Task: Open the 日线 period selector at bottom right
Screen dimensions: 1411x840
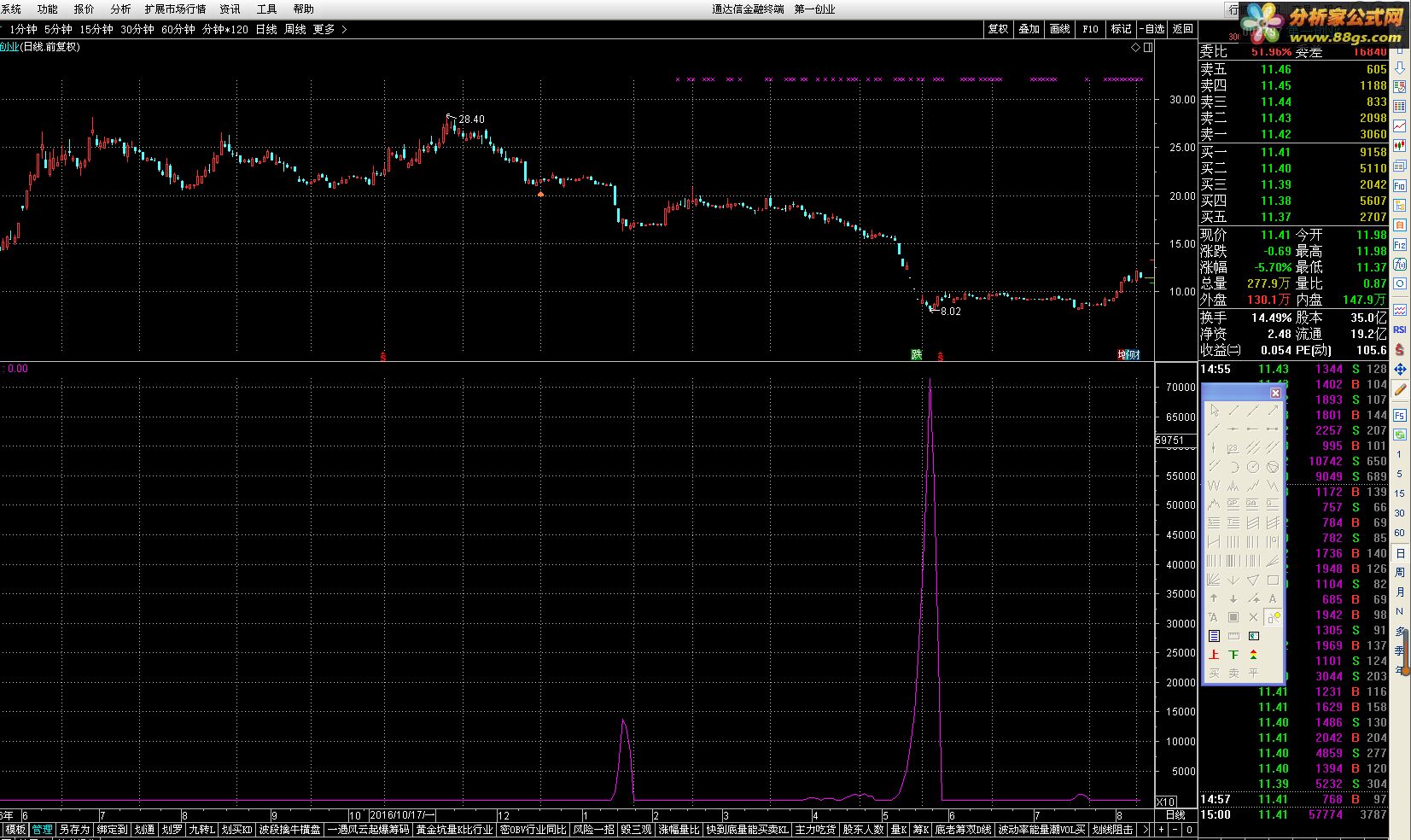Action: (1175, 815)
